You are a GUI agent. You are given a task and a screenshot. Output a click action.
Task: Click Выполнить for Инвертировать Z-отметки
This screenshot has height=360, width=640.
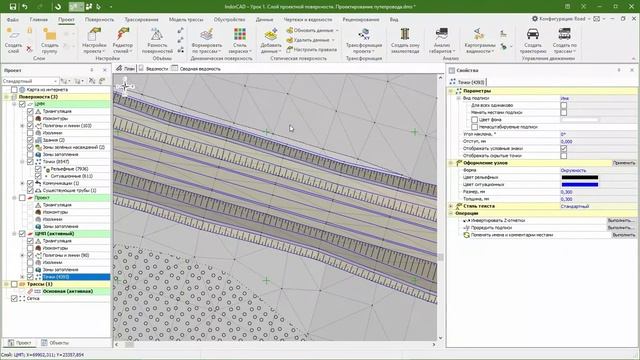coord(621,220)
